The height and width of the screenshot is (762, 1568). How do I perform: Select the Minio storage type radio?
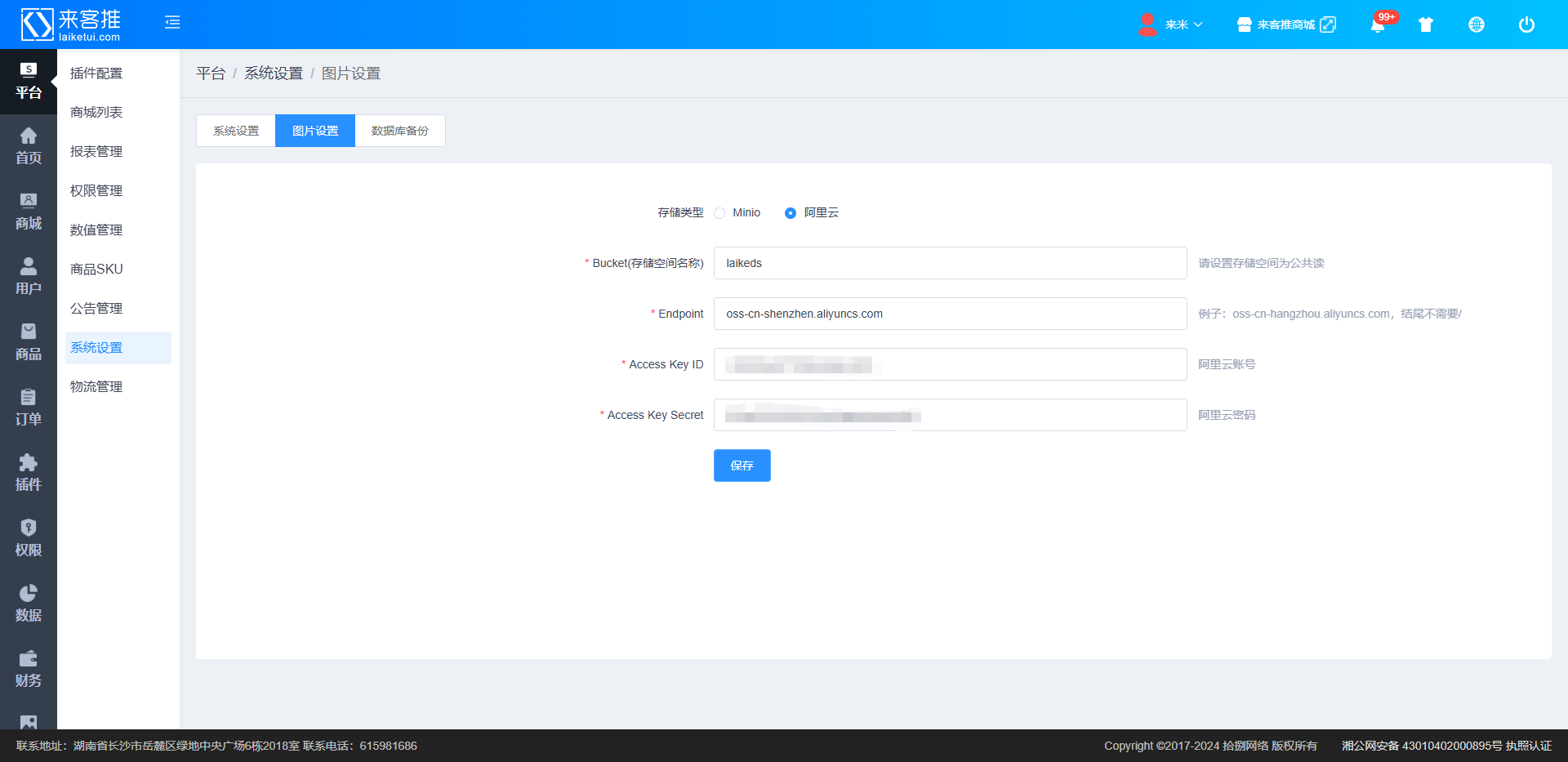tap(719, 213)
